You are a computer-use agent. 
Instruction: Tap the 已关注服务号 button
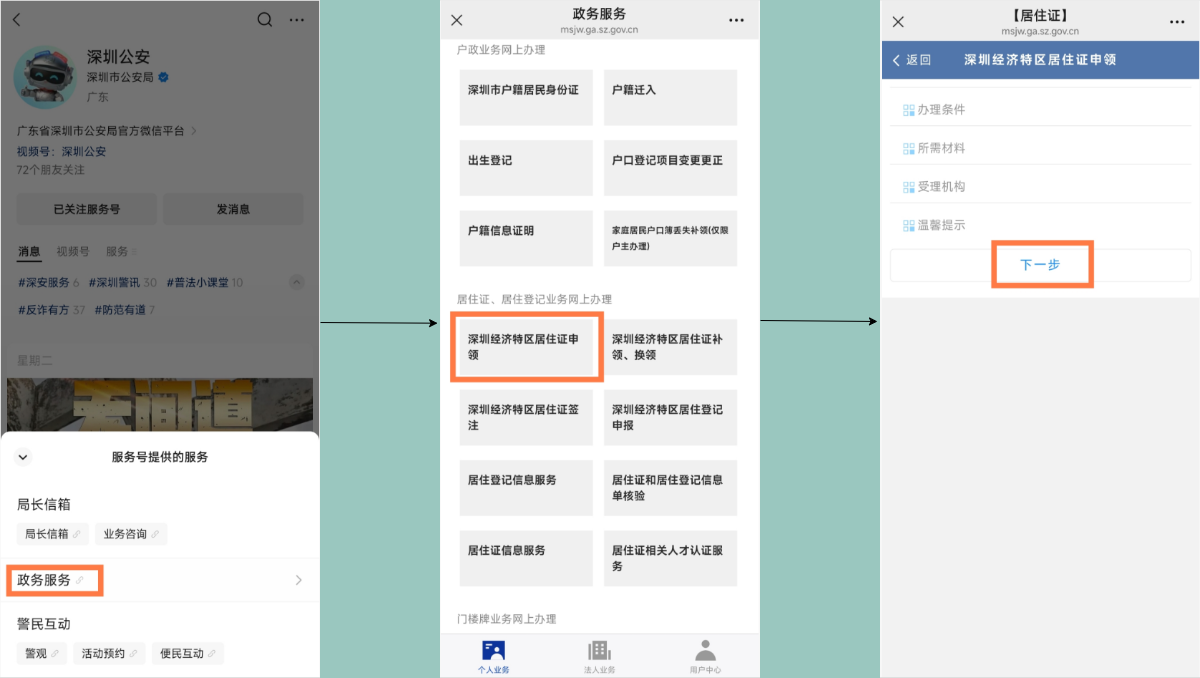tap(87, 209)
